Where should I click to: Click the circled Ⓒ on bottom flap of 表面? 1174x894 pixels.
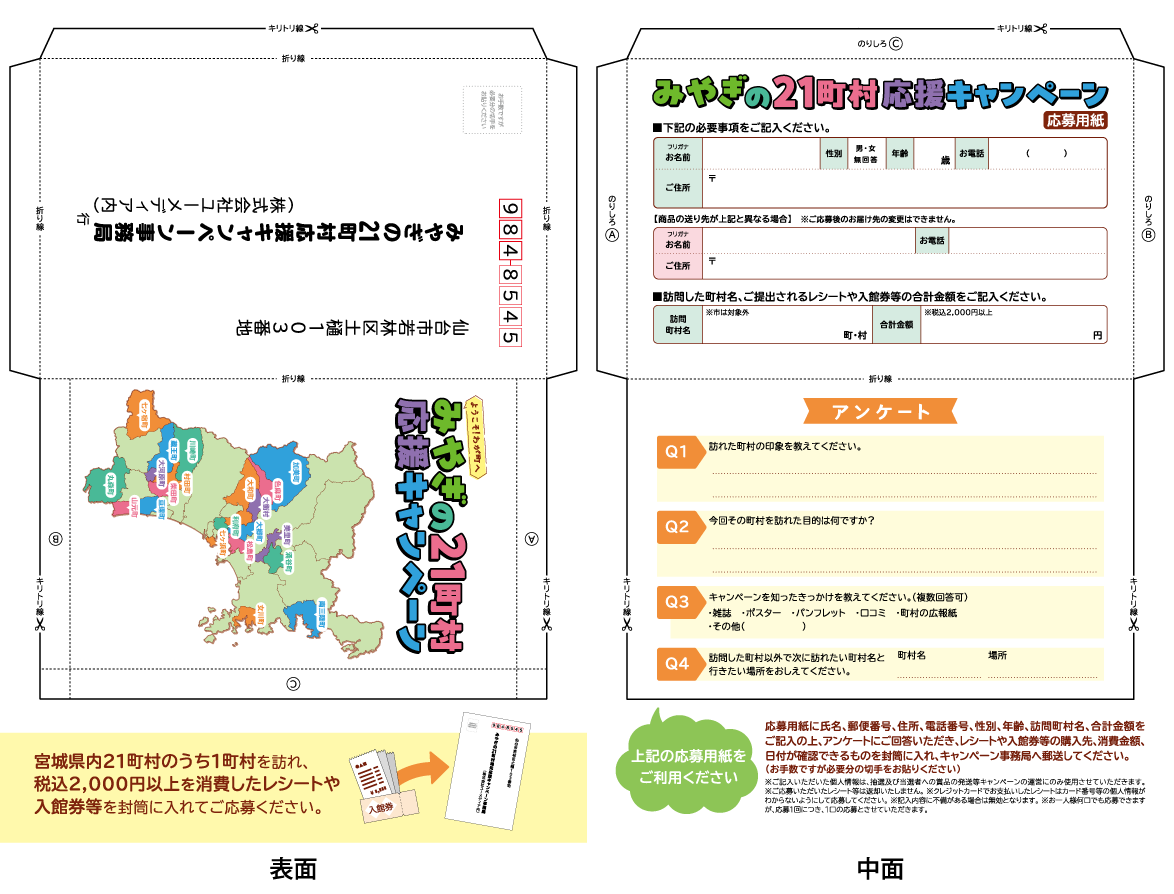(294, 684)
